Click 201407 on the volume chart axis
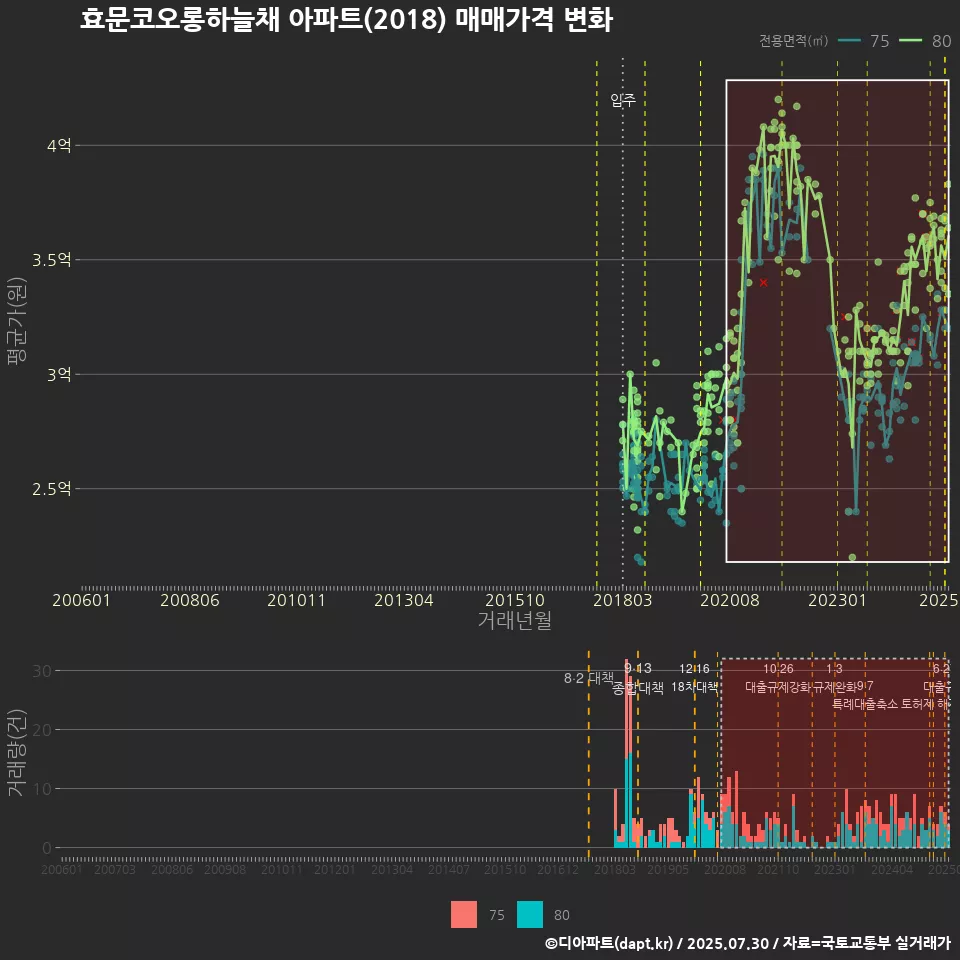This screenshot has width=960, height=960. pyautogui.click(x=448, y=869)
